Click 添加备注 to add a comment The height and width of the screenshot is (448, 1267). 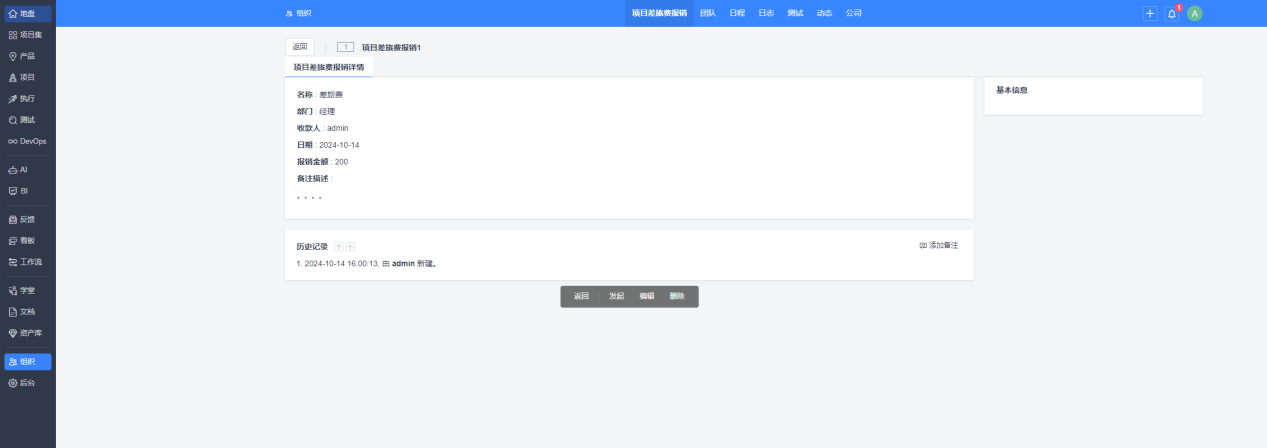(939, 245)
